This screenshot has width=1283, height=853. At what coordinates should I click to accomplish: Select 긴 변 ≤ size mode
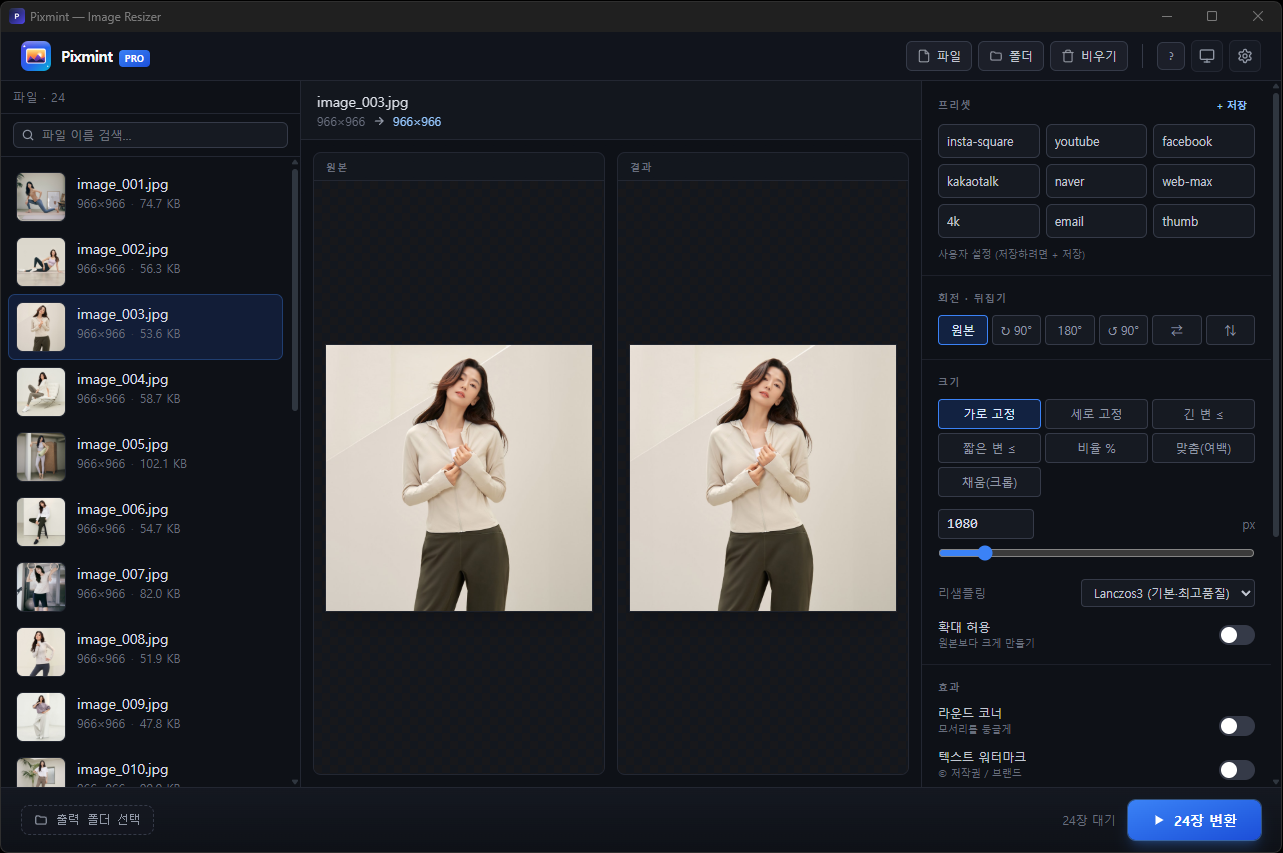(1204, 414)
